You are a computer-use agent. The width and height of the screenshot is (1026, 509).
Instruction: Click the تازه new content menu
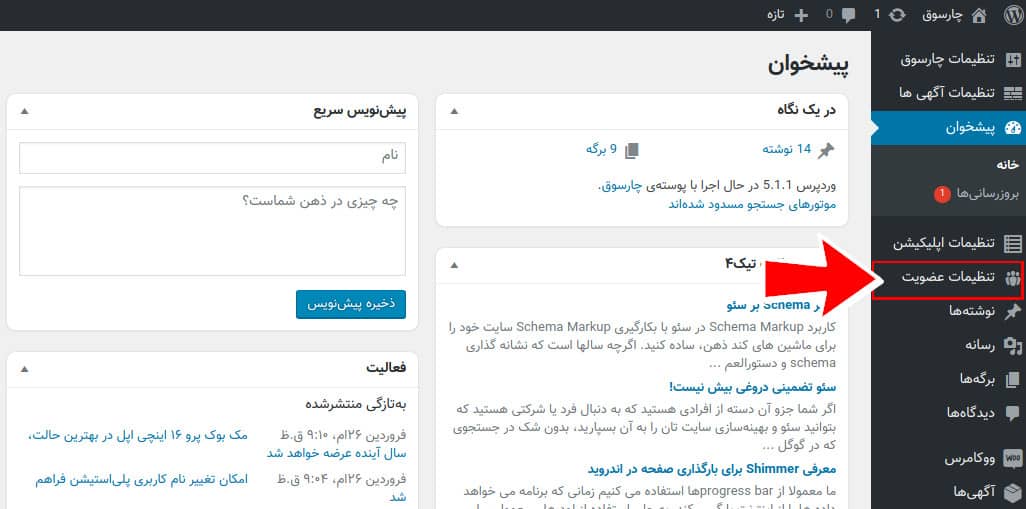788,15
